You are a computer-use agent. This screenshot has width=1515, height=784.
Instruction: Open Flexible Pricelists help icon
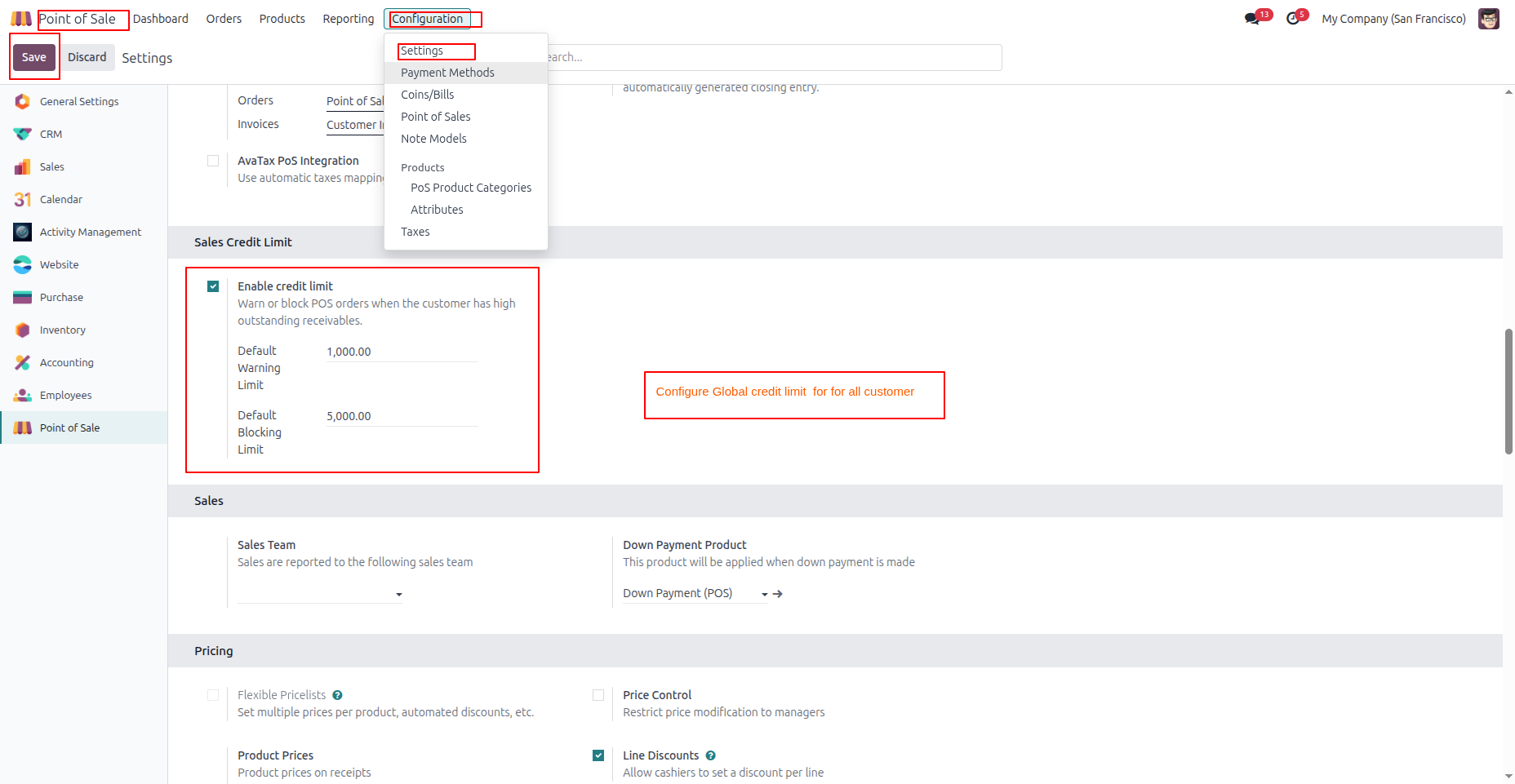(337, 695)
